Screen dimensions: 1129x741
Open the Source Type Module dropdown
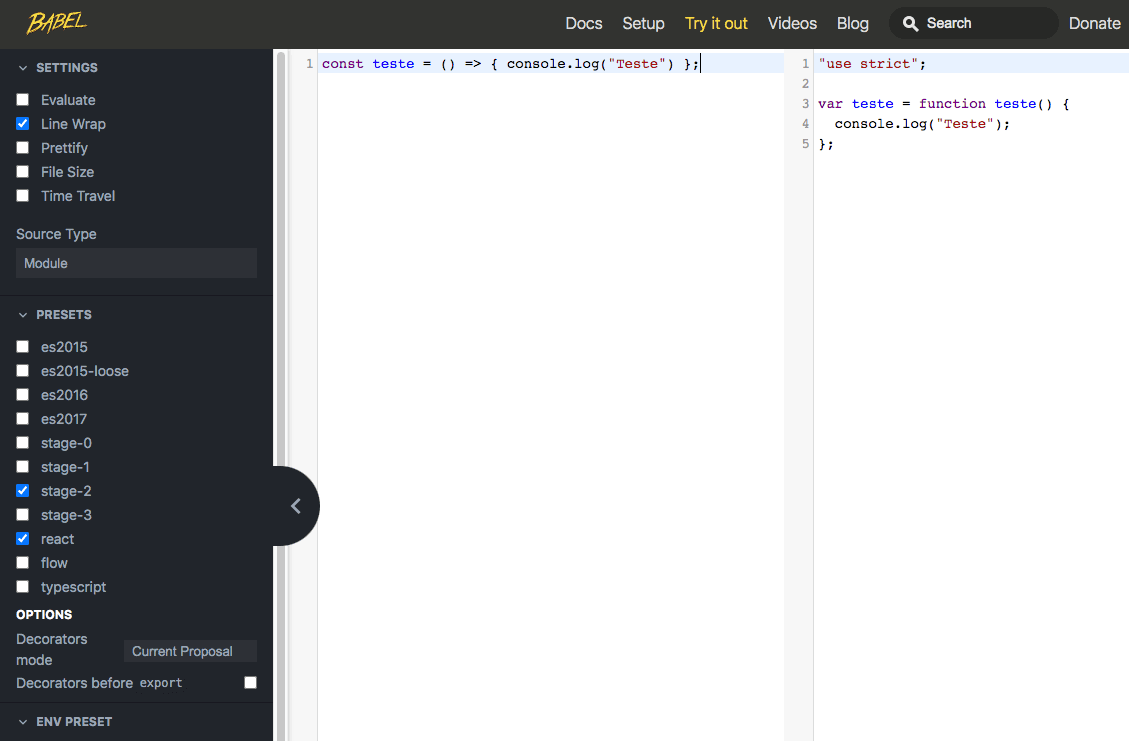pyautogui.click(x=135, y=263)
